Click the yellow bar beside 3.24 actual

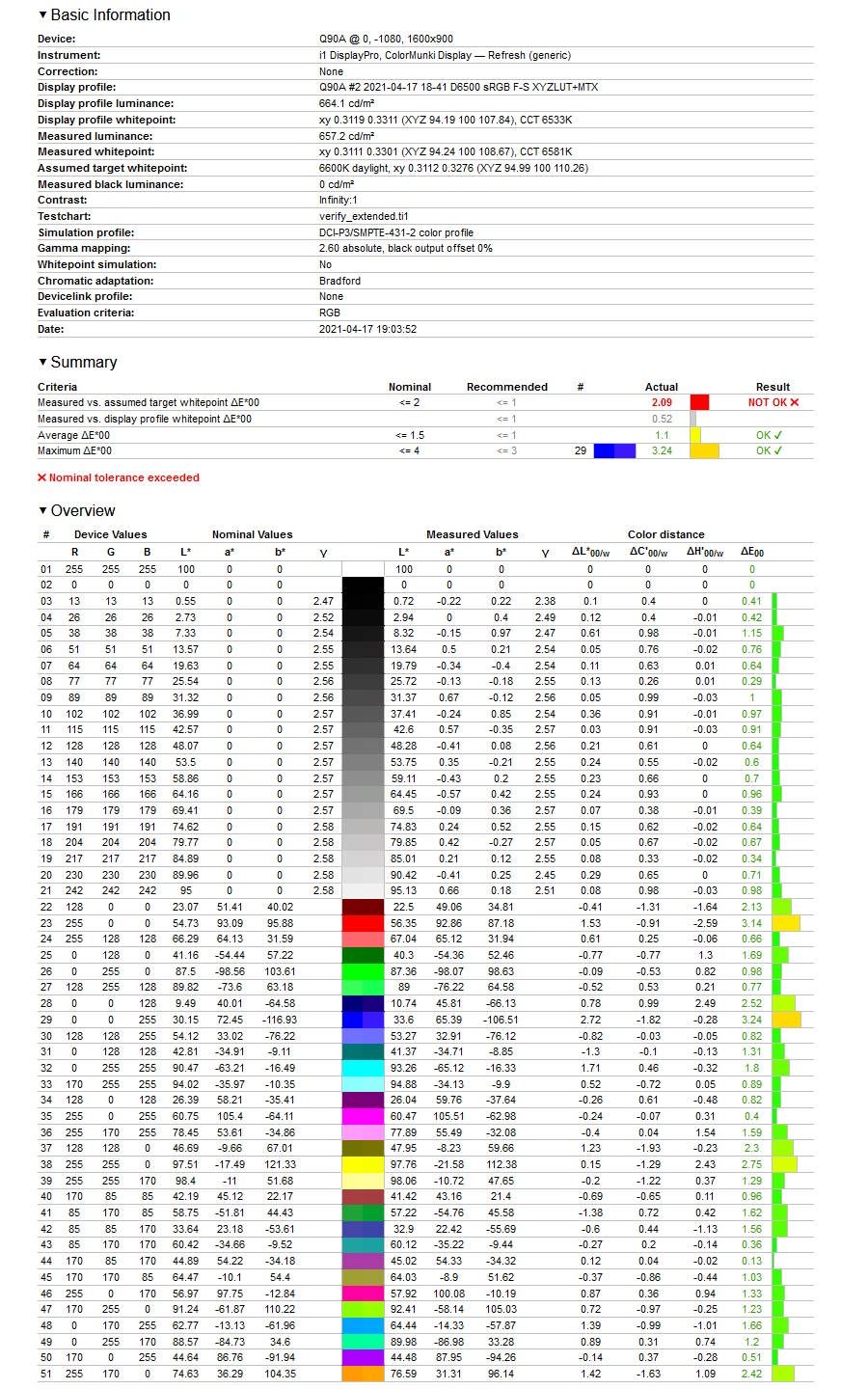point(704,450)
